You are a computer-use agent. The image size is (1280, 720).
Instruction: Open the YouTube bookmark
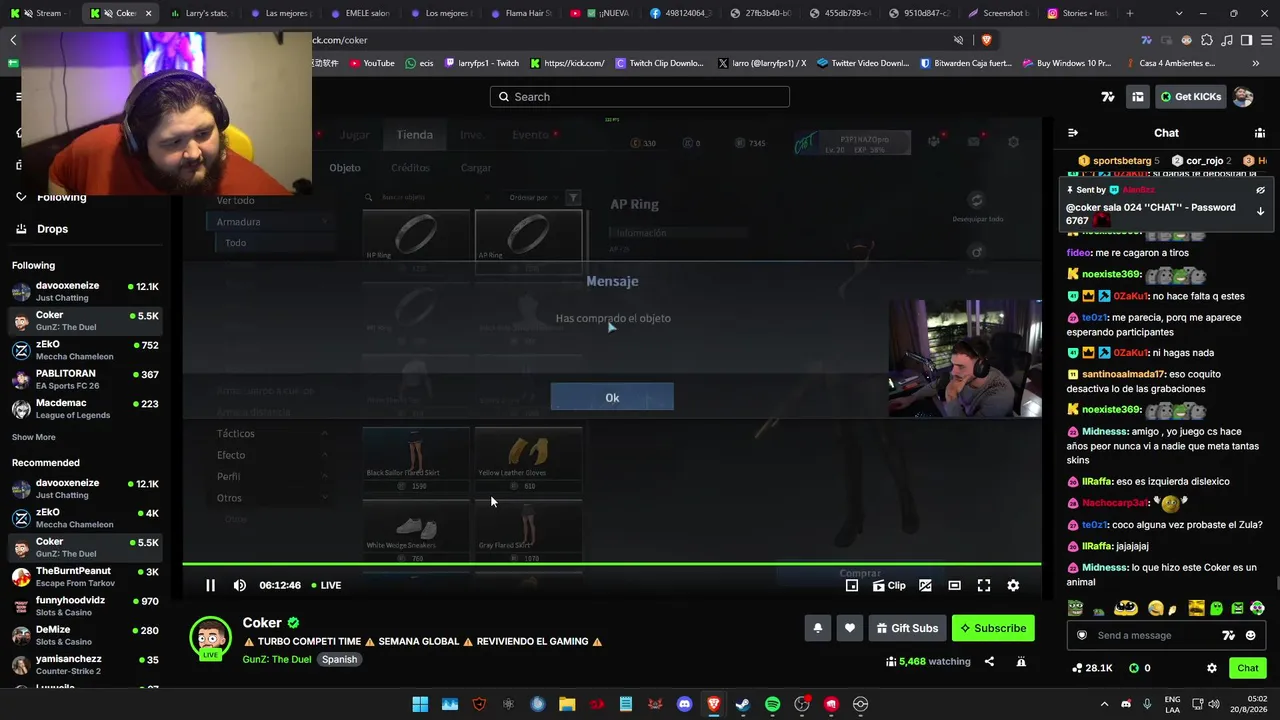coord(372,63)
